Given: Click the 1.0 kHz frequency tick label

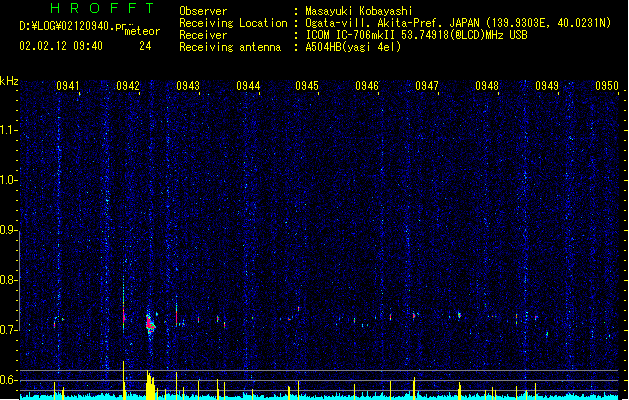Looking at the screenshot, I should point(9,180).
